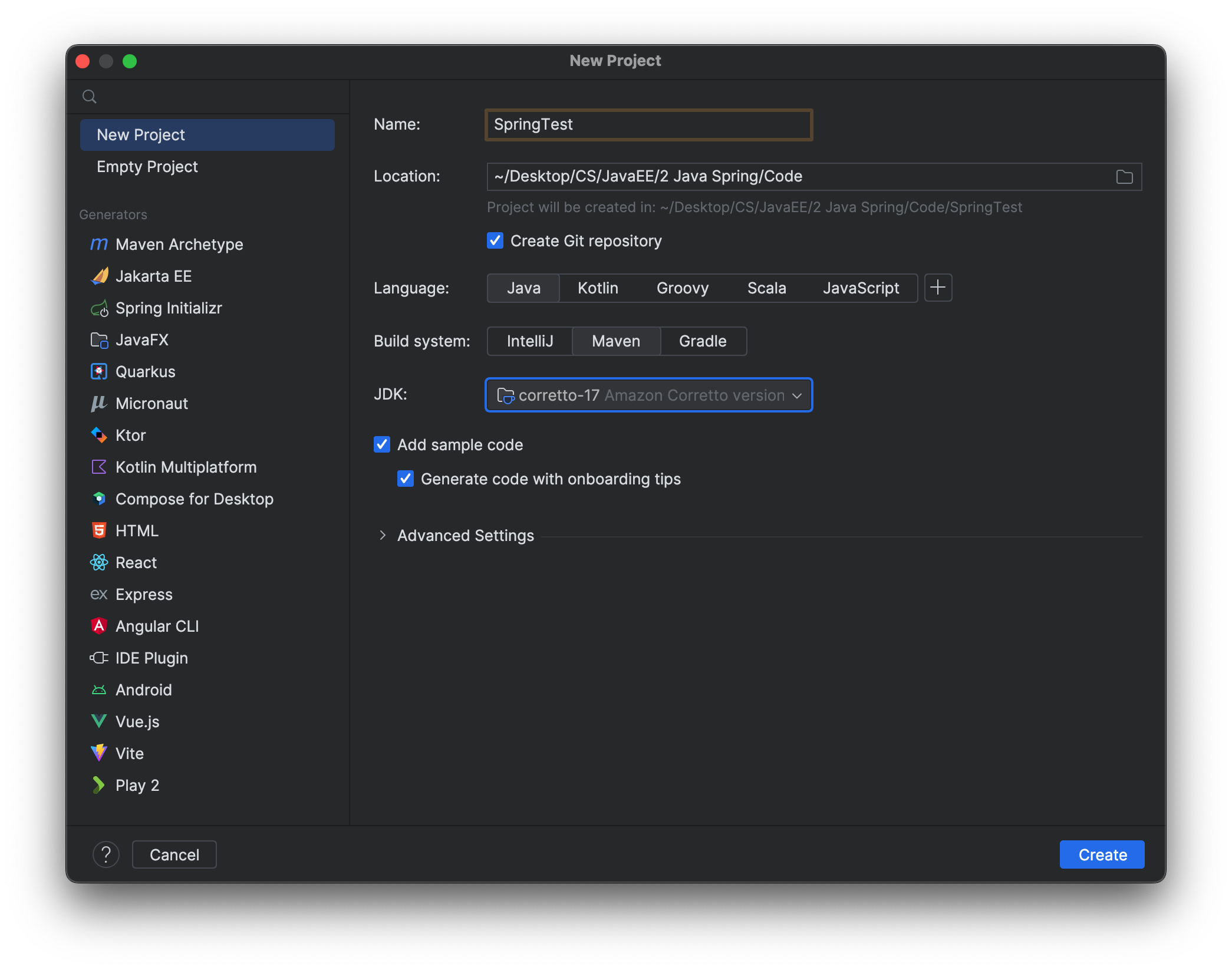Screen dimensions: 1232x970
Task: Click the project Name input field
Action: coord(648,124)
